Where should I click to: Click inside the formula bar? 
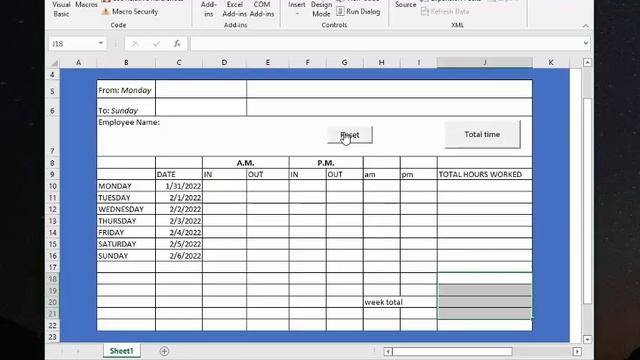pos(385,44)
